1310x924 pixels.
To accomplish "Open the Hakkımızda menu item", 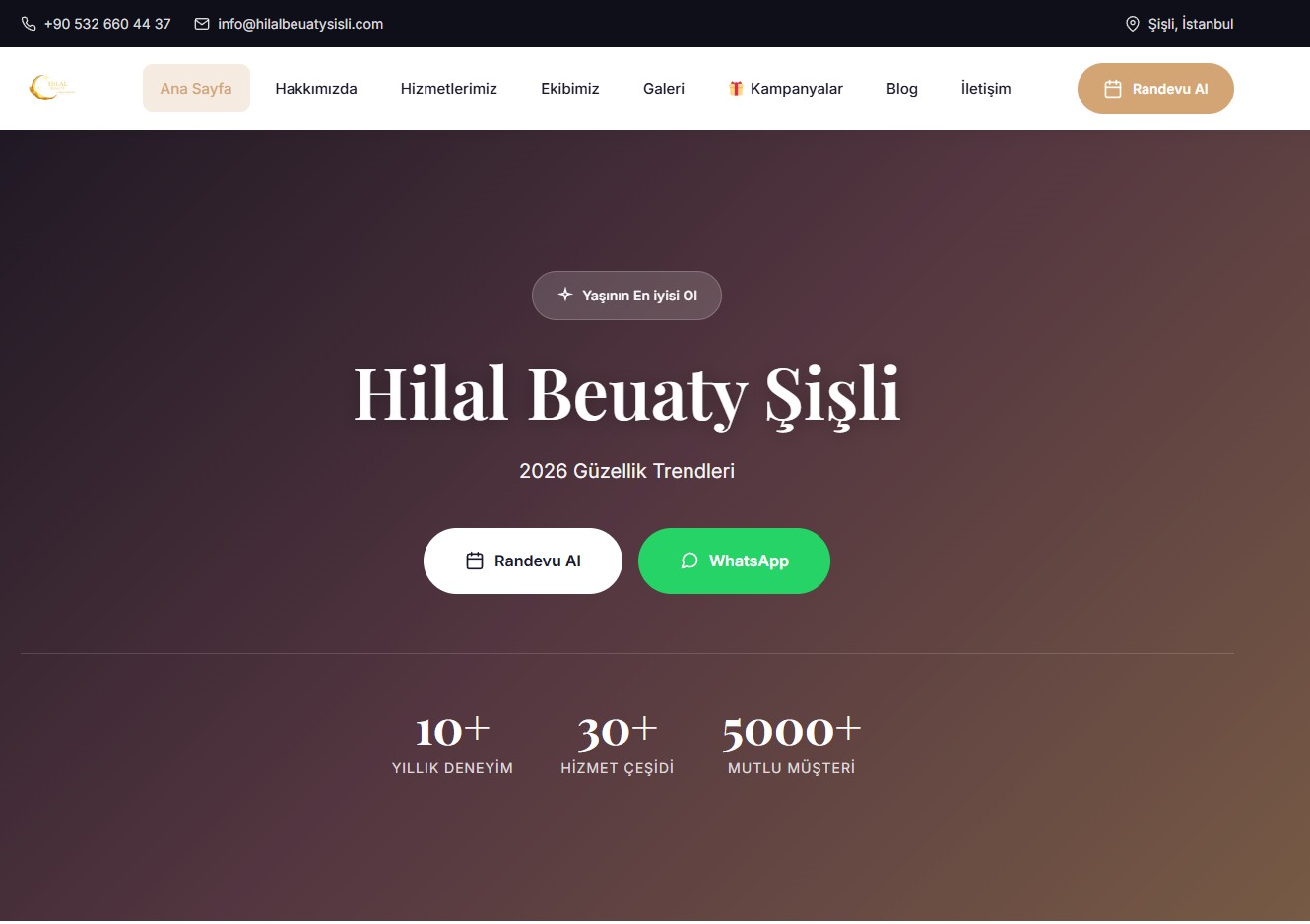I will pyautogui.click(x=316, y=88).
